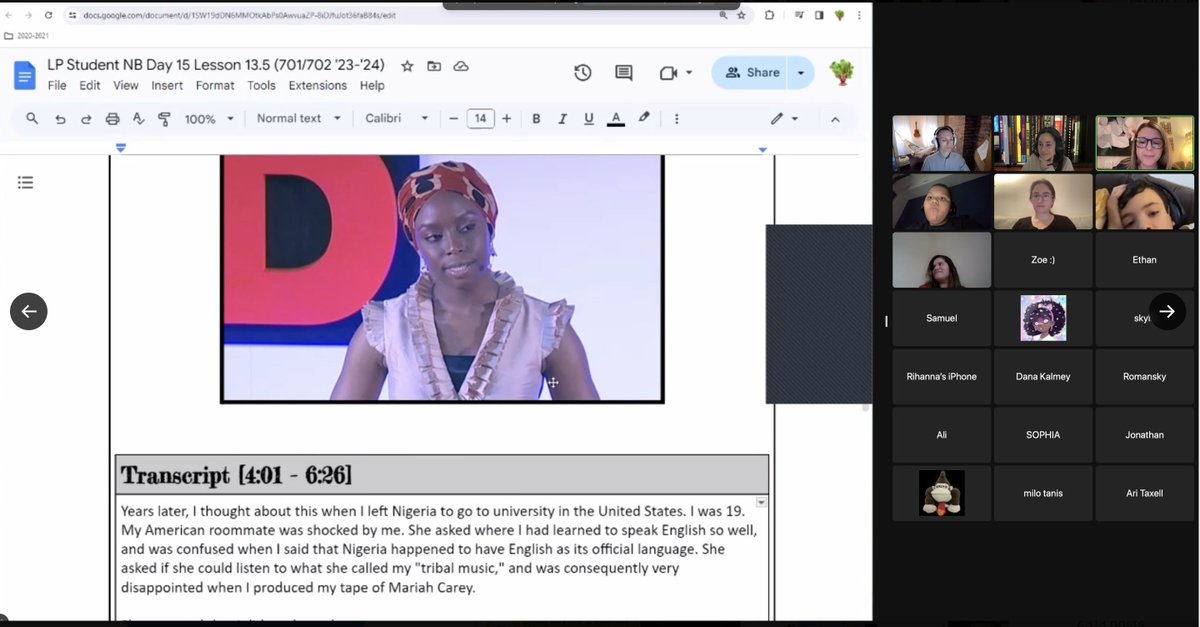Viewport: 1200px width, 627px height.
Task: Open the Print icon
Action: coord(112,118)
